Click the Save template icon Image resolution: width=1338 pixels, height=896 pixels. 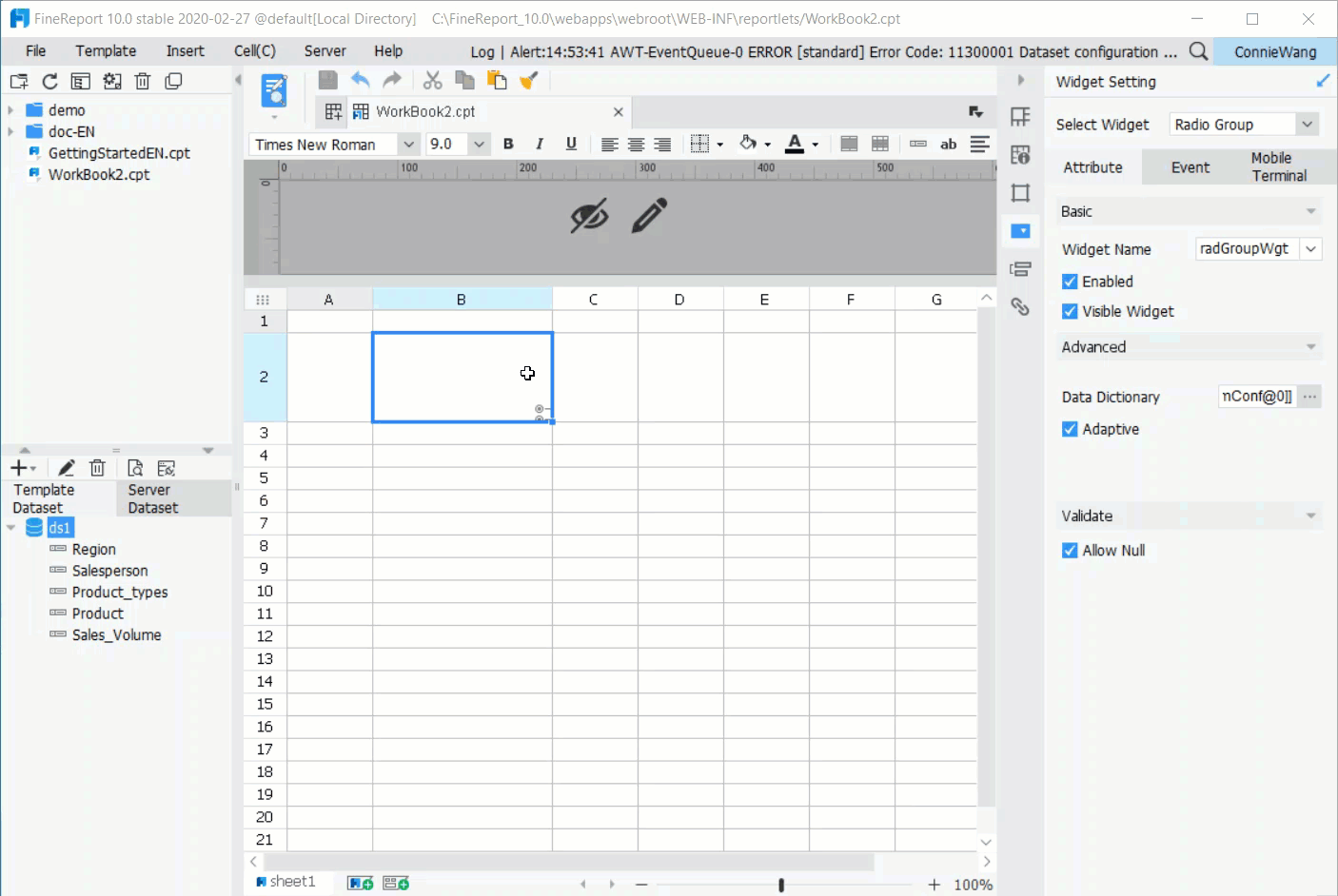click(x=328, y=81)
